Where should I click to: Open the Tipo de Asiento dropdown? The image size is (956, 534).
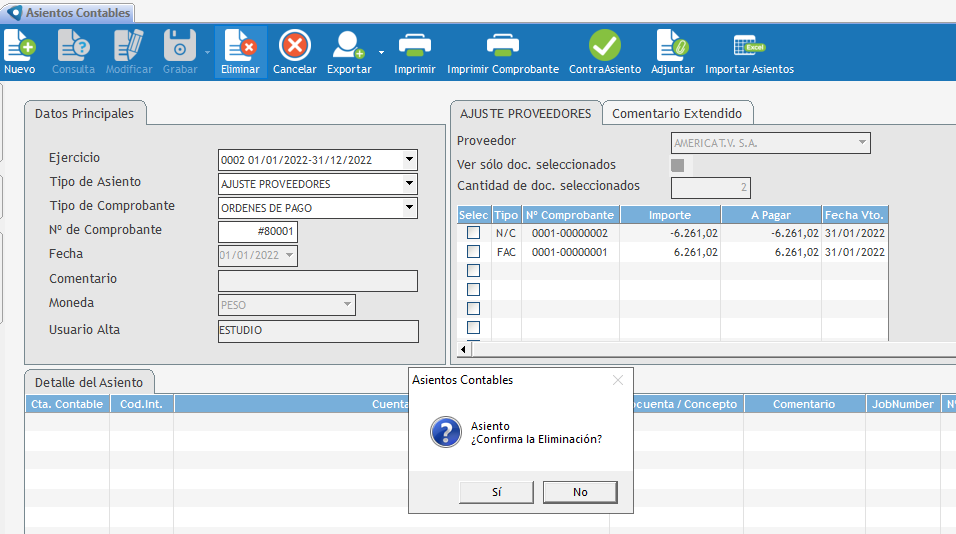[x=409, y=184]
